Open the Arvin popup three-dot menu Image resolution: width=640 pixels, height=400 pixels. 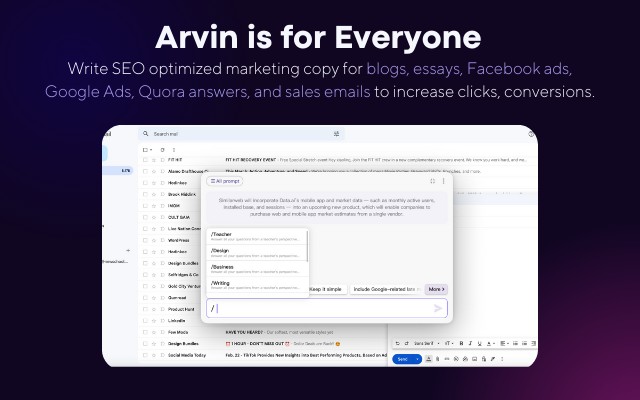(x=444, y=181)
